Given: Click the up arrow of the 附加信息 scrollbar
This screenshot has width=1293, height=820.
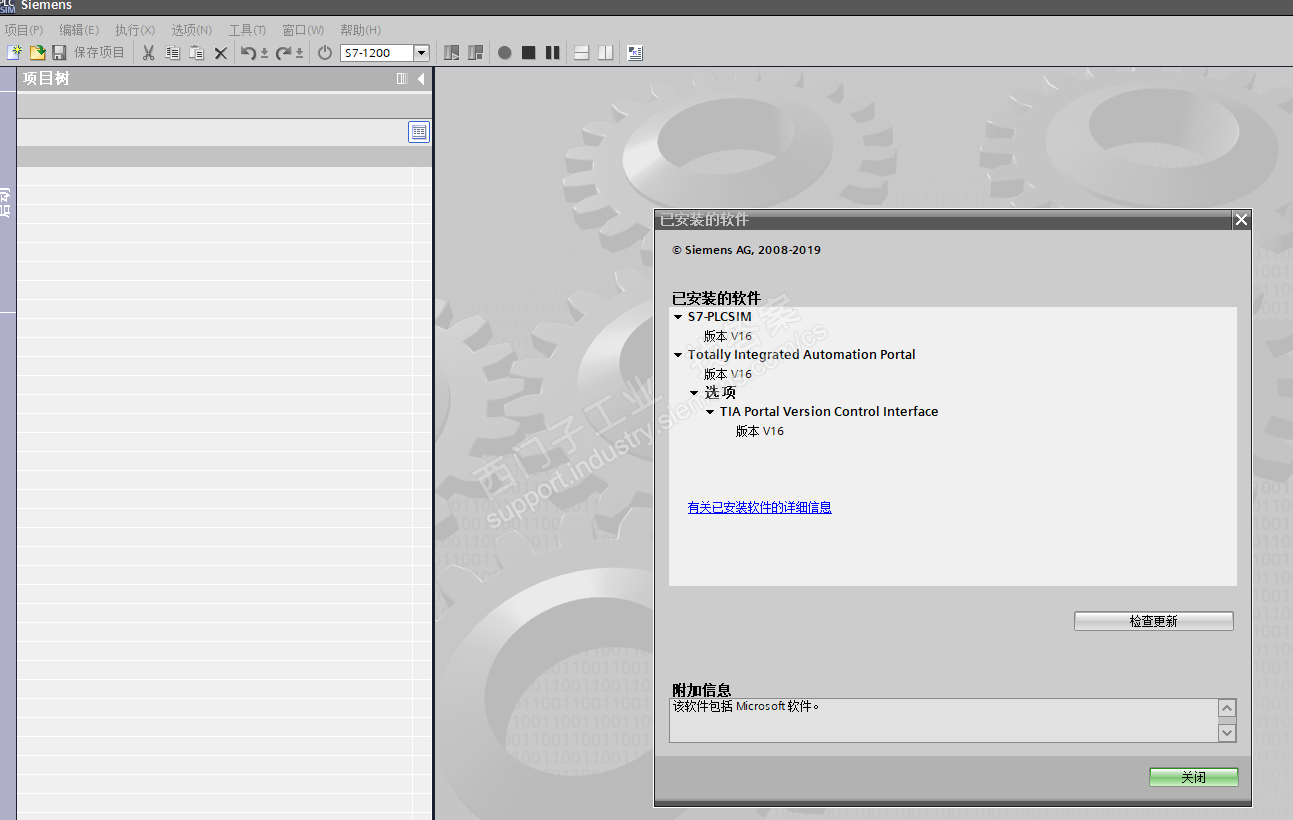Looking at the screenshot, I should 1227,709.
